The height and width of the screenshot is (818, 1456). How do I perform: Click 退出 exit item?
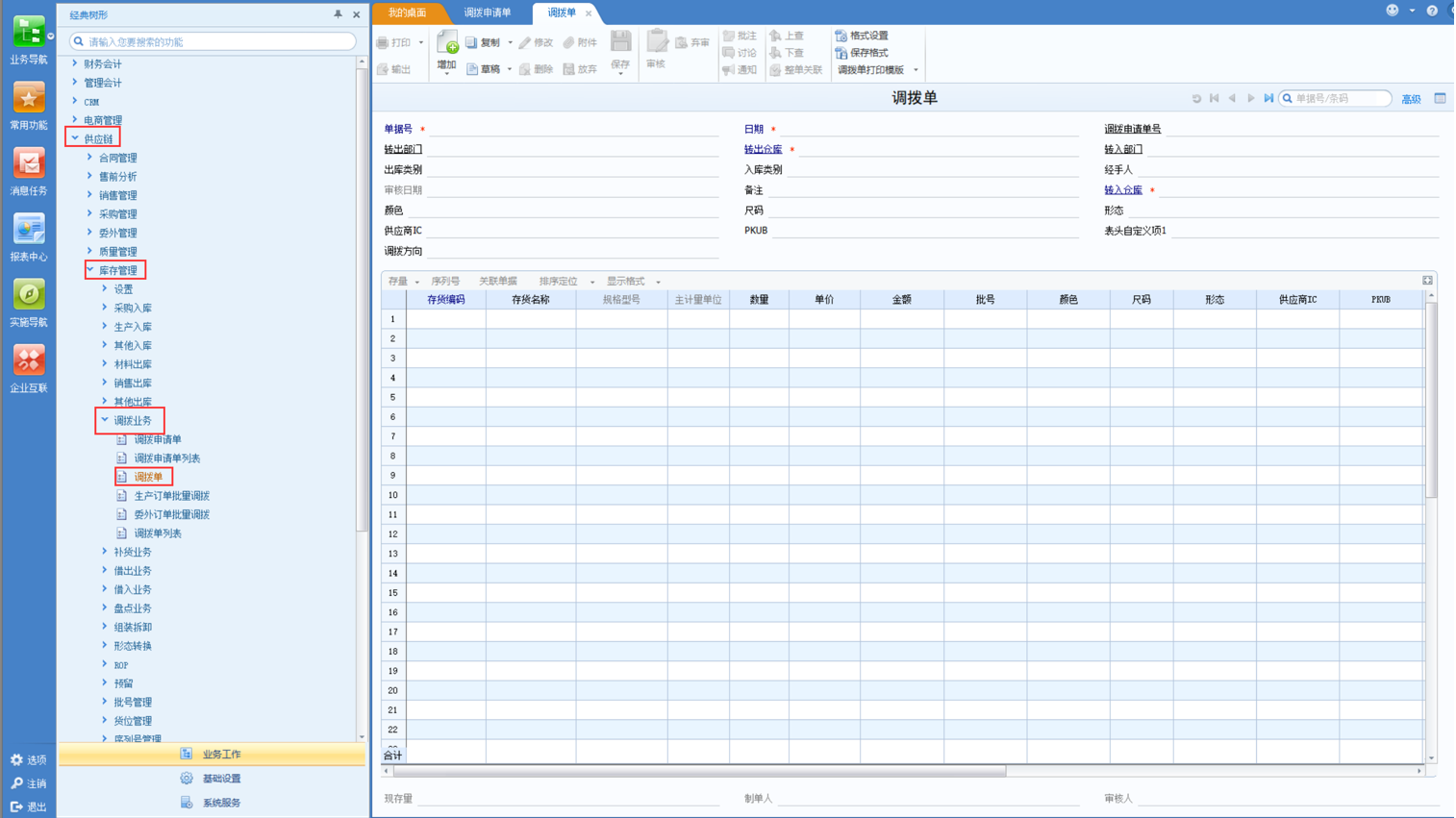coord(28,807)
